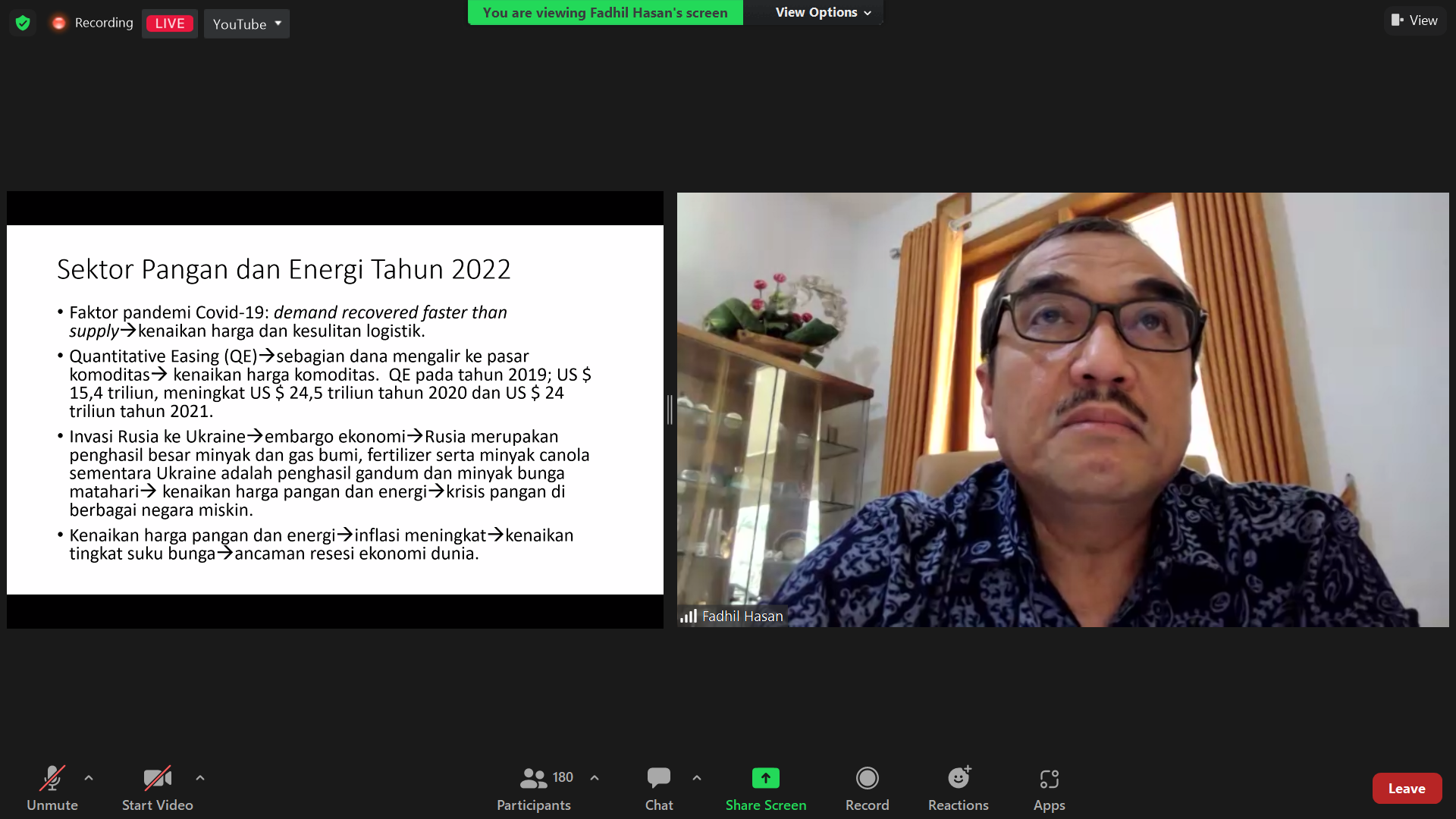The height and width of the screenshot is (819, 1456).
Task: Click the Leave meeting button
Action: click(x=1407, y=788)
